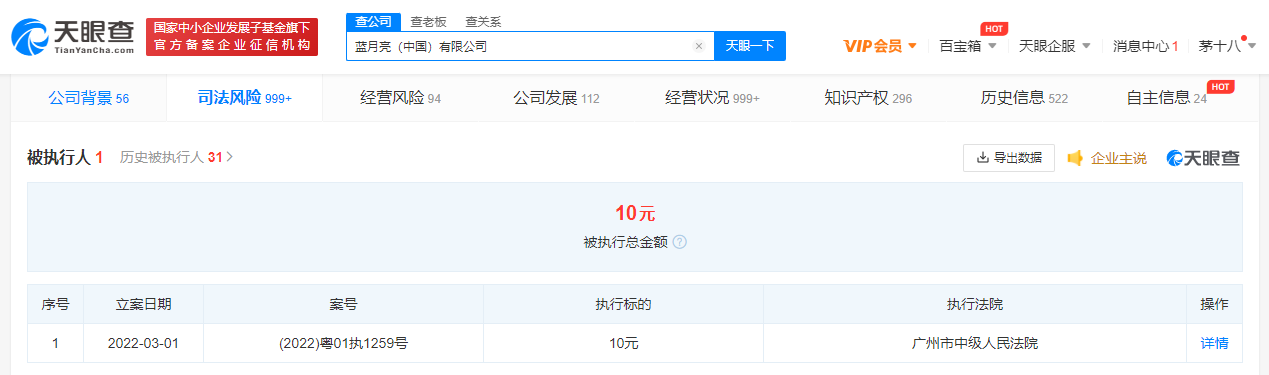Open the 知识产权 tab
The height and width of the screenshot is (375, 1269).
(x=868, y=98)
